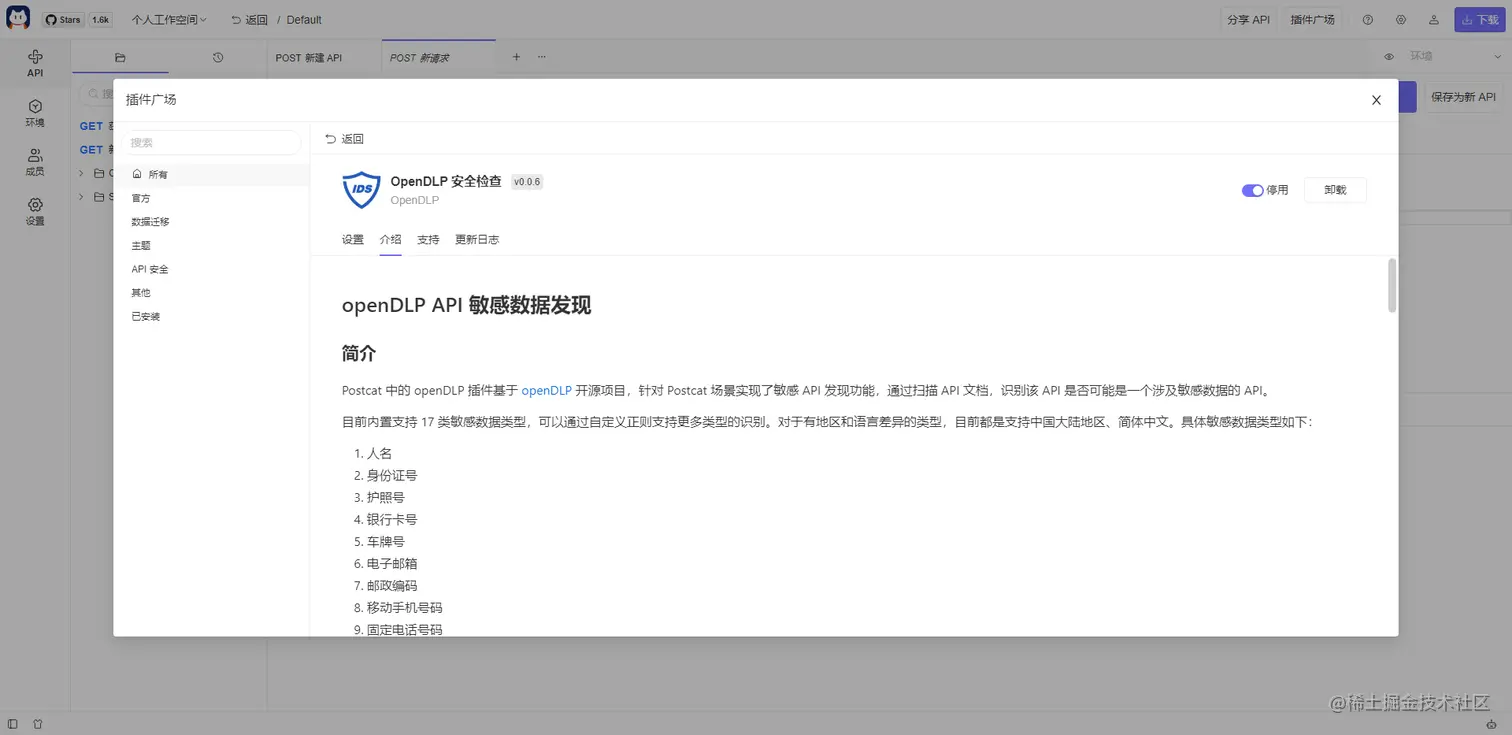The height and width of the screenshot is (735, 1512).
Task: Toggle the sidebar panel icon in status bar
Action: tap(13, 723)
